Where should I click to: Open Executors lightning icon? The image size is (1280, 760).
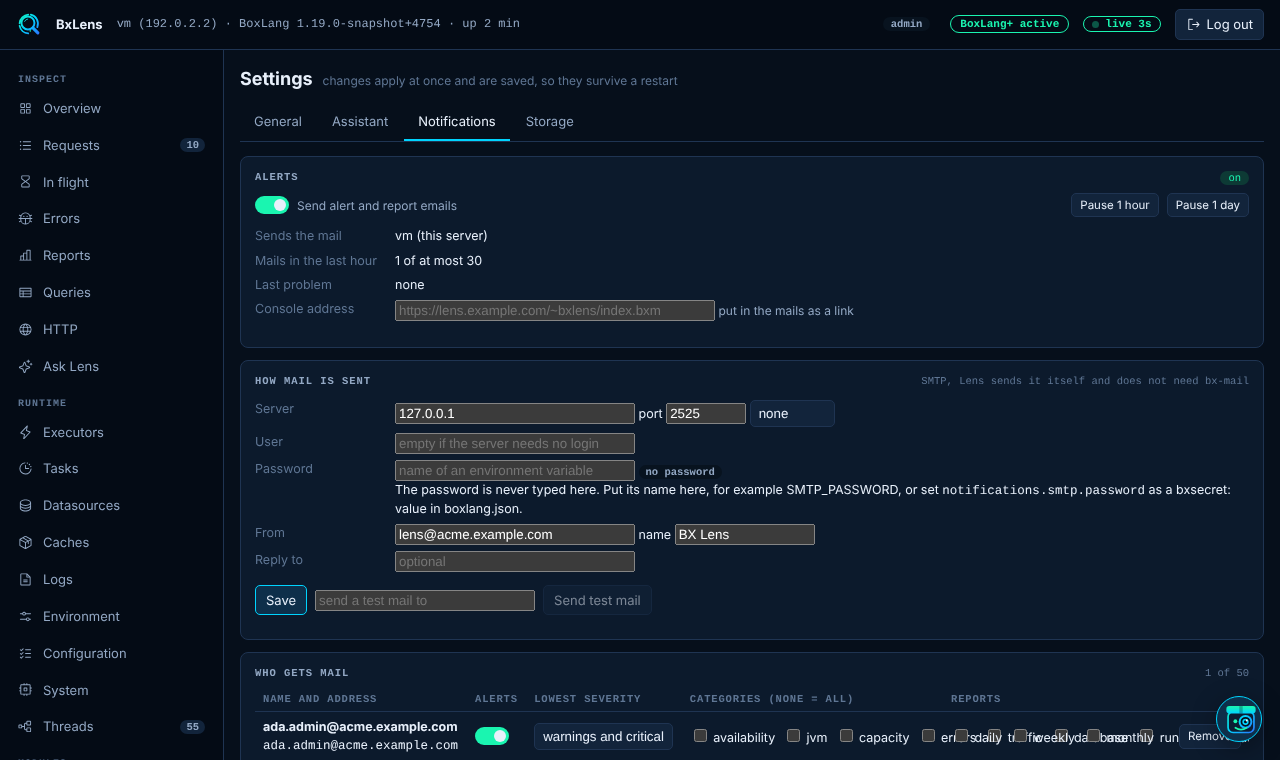click(x=26, y=432)
